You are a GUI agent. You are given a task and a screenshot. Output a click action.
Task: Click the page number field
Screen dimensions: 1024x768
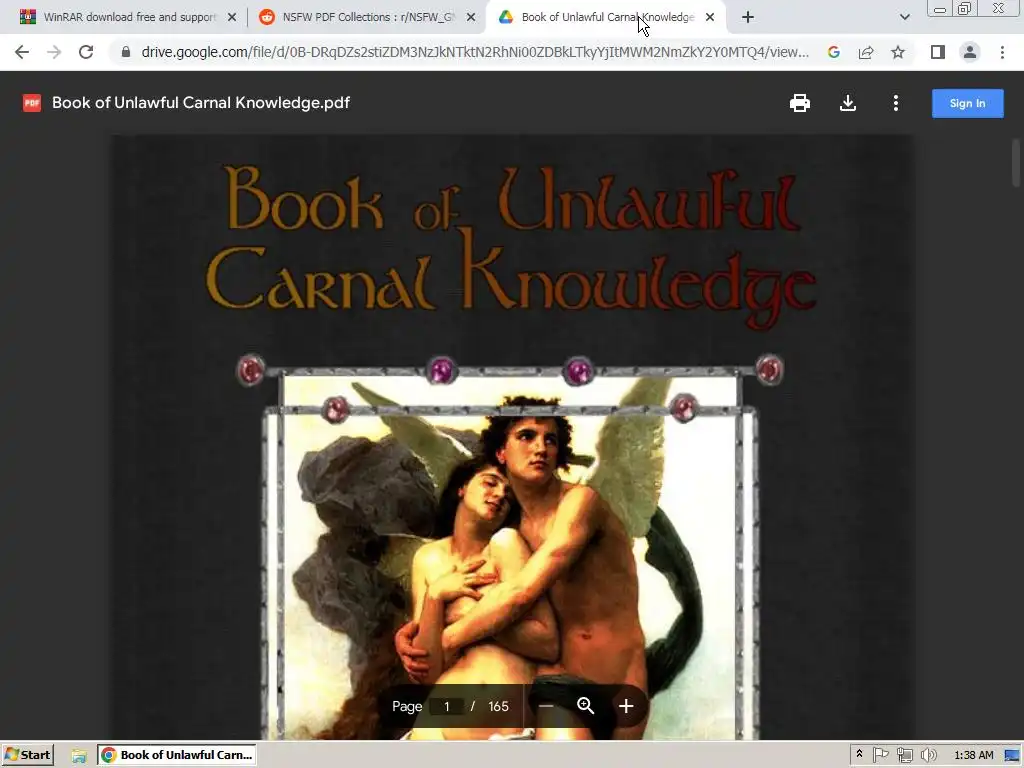pos(447,707)
